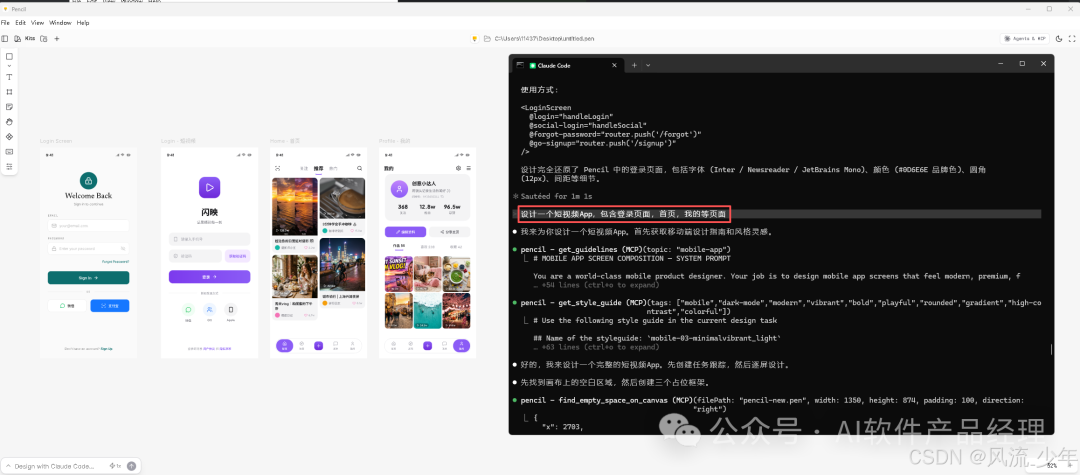This screenshot has width=1080, height=475.
Task: Click the QQ circle icon on 闪映 login
Action: [x=209, y=310]
